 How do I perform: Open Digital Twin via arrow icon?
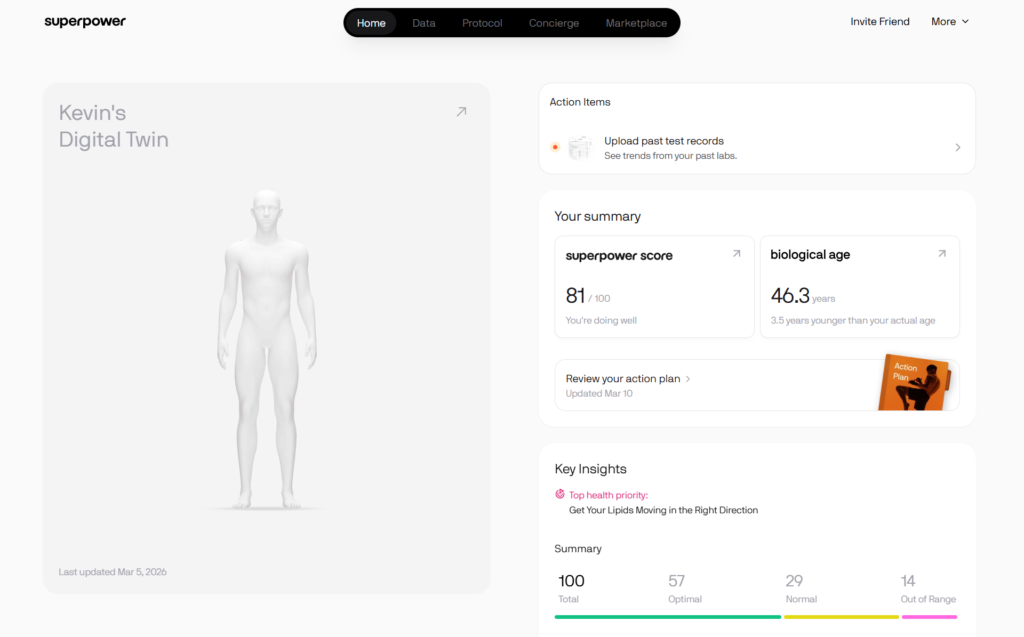(461, 112)
